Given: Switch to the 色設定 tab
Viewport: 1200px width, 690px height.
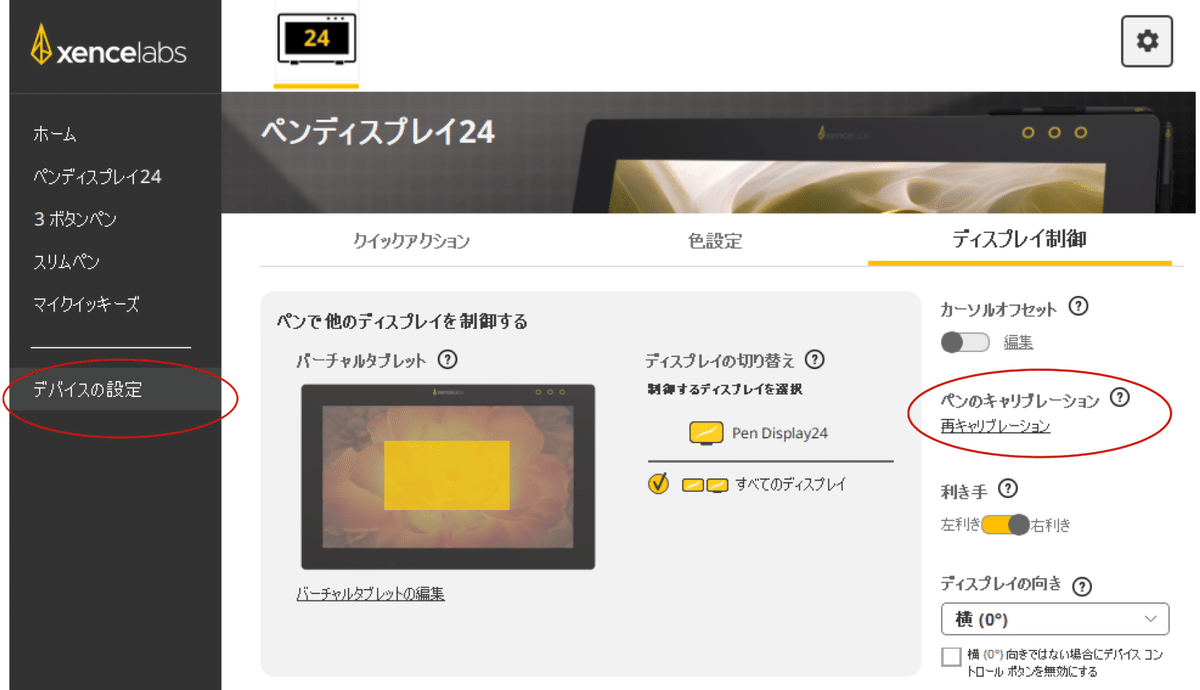Looking at the screenshot, I should pyautogui.click(x=715, y=241).
